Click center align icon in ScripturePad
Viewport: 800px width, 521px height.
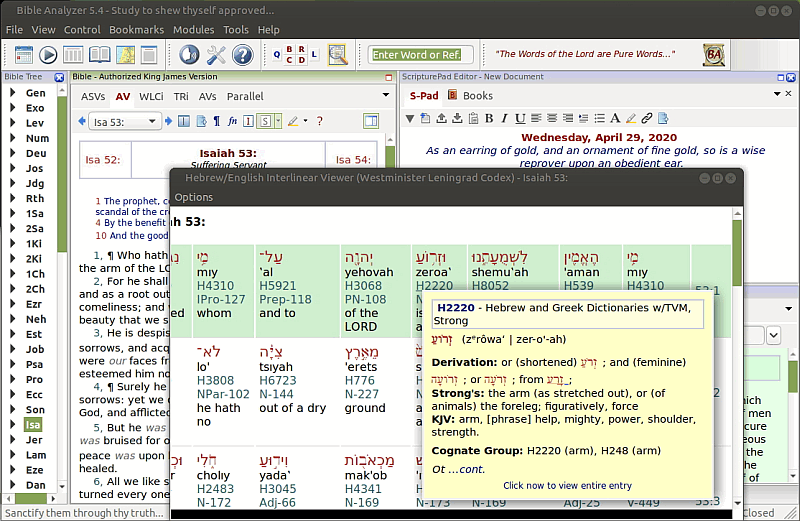point(552,118)
